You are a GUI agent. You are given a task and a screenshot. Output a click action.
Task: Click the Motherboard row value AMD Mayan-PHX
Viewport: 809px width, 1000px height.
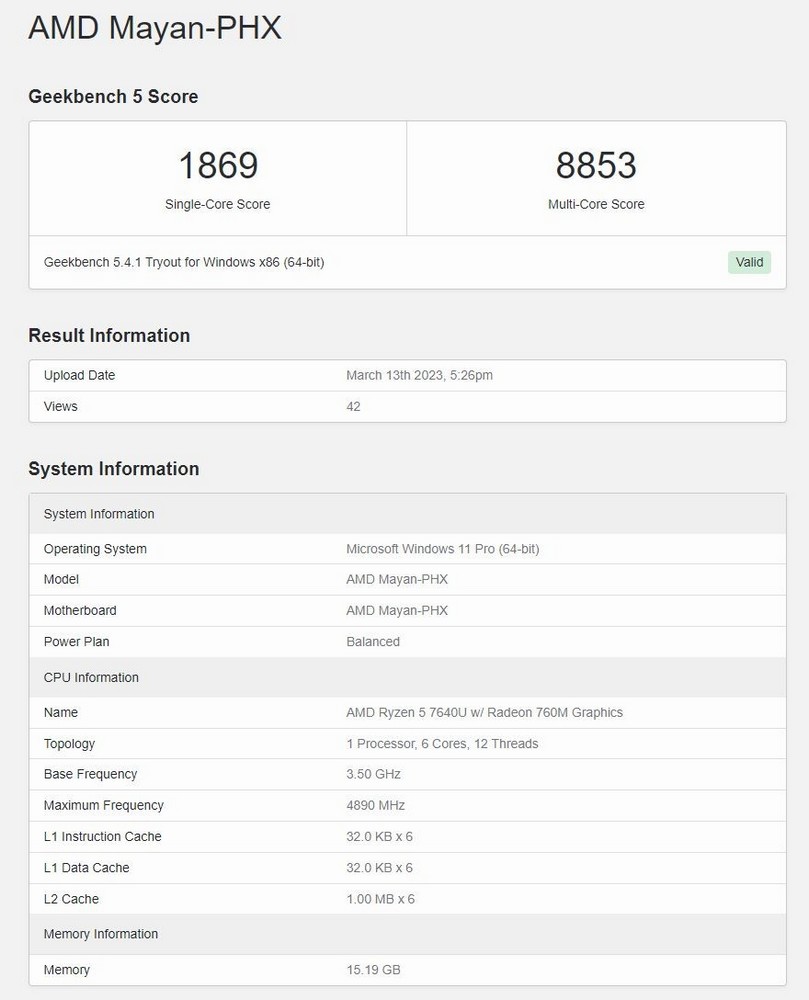click(396, 610)
